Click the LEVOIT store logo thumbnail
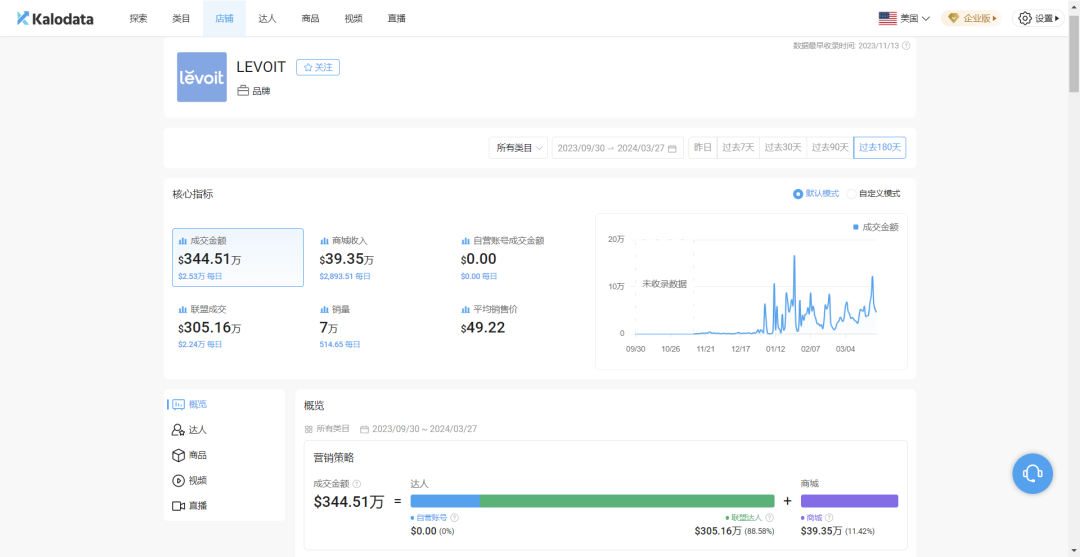Image resolution: width=1080 pixels, height=557 pixels. point(202,77)
